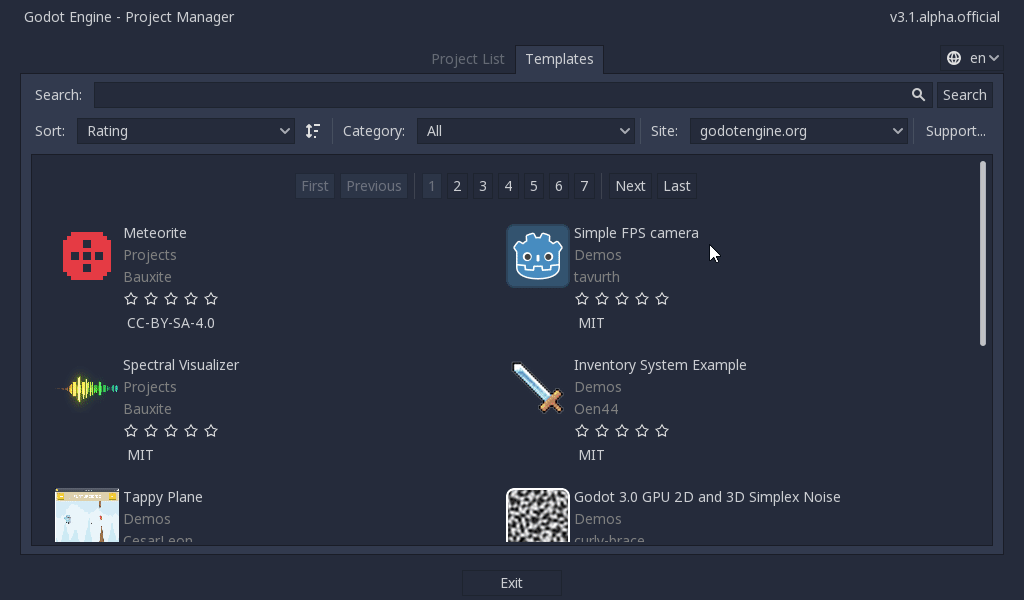Screen dimensions: 1024x600
Task: Click MIT license under Spectral Visualizer
Action: coord(140,455)
